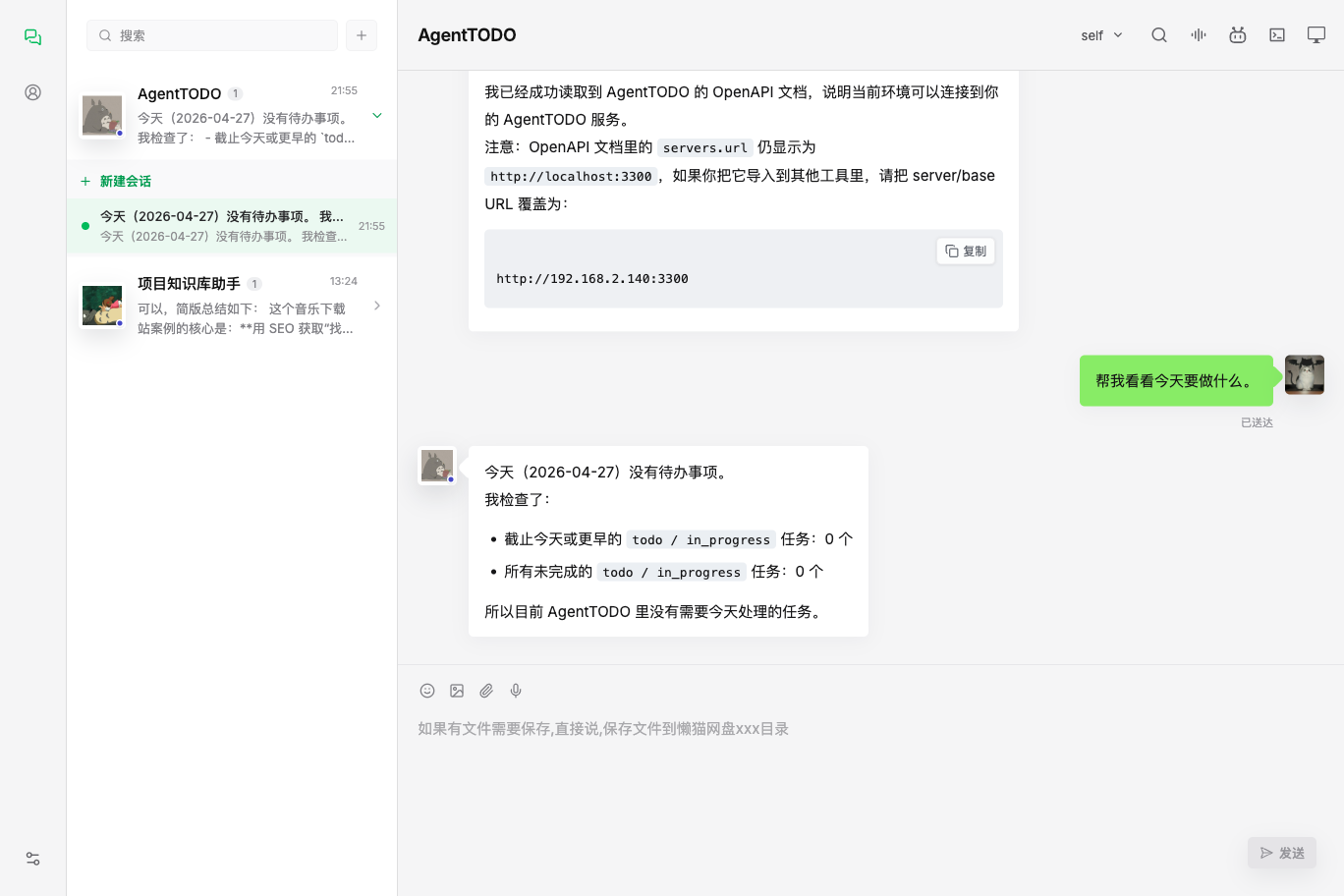The image size is (1344, 896).
Task: Open the emoji picker
Action: (427, 691)
